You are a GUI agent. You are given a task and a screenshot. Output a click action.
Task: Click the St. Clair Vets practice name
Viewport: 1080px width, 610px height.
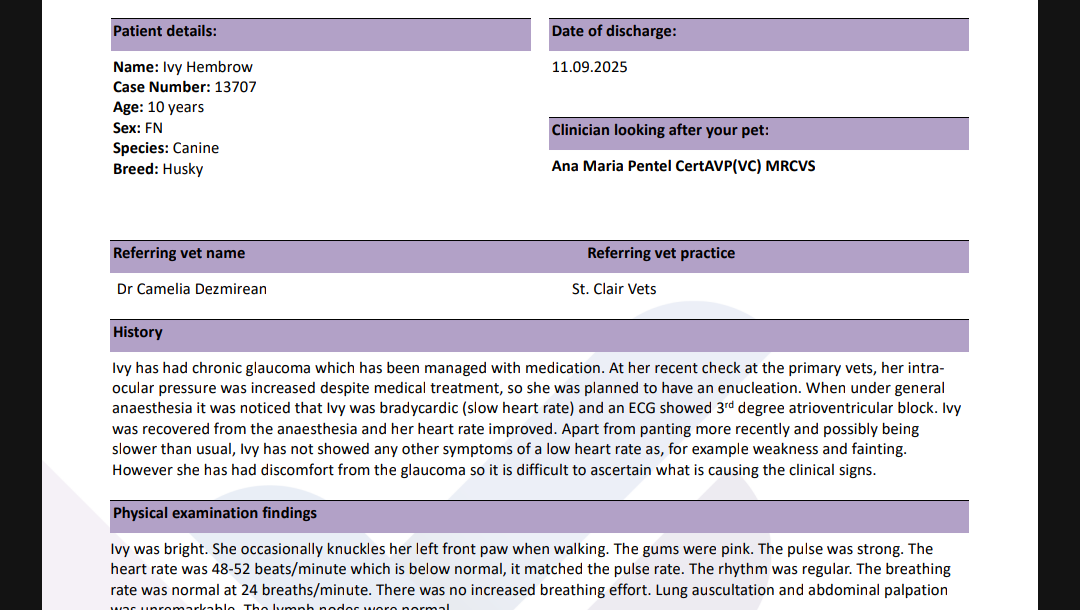pos(614,289)
